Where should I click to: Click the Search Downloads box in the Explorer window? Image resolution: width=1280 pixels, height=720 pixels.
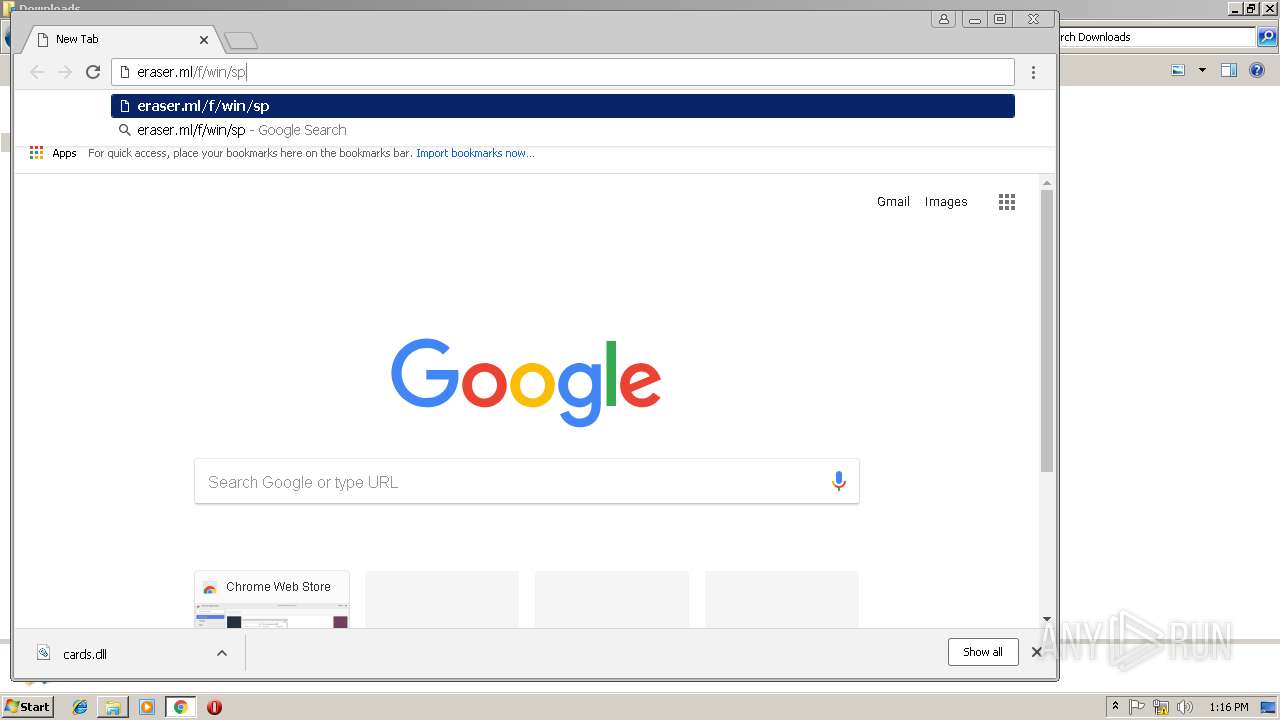click(1156, 37)
